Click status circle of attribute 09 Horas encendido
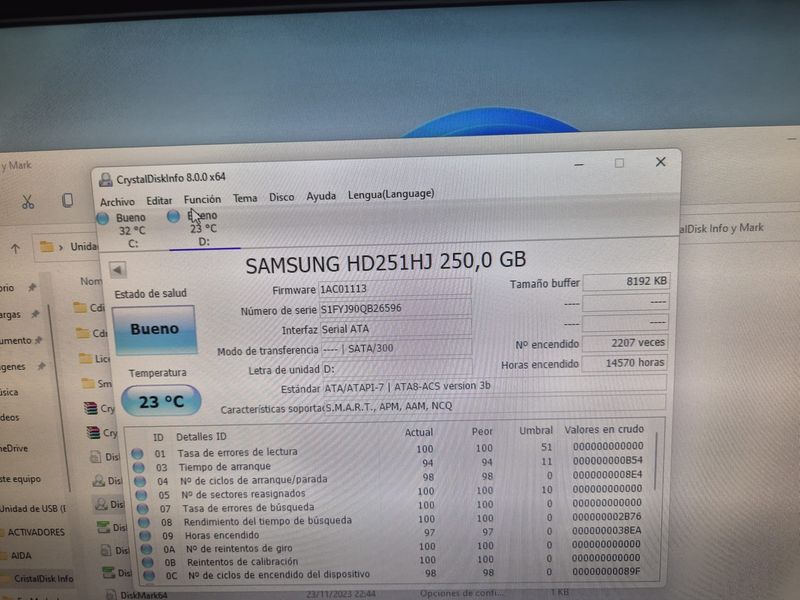 [x=145, y=535]
